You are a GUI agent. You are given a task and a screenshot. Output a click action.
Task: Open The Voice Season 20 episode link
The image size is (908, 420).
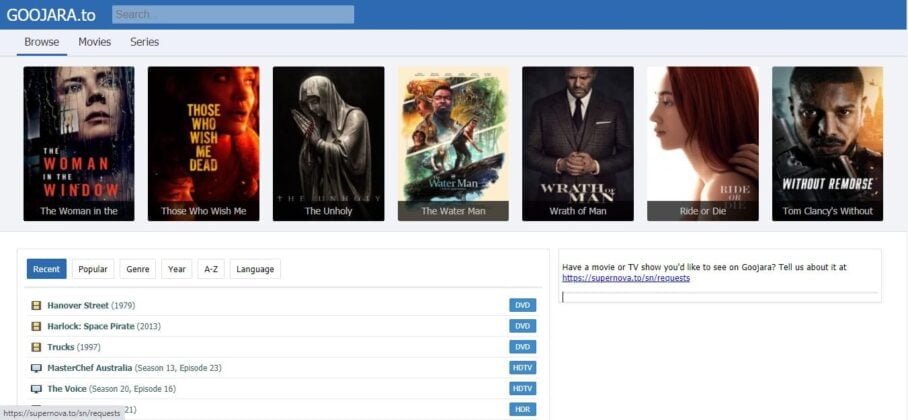[x=111, y=389]
